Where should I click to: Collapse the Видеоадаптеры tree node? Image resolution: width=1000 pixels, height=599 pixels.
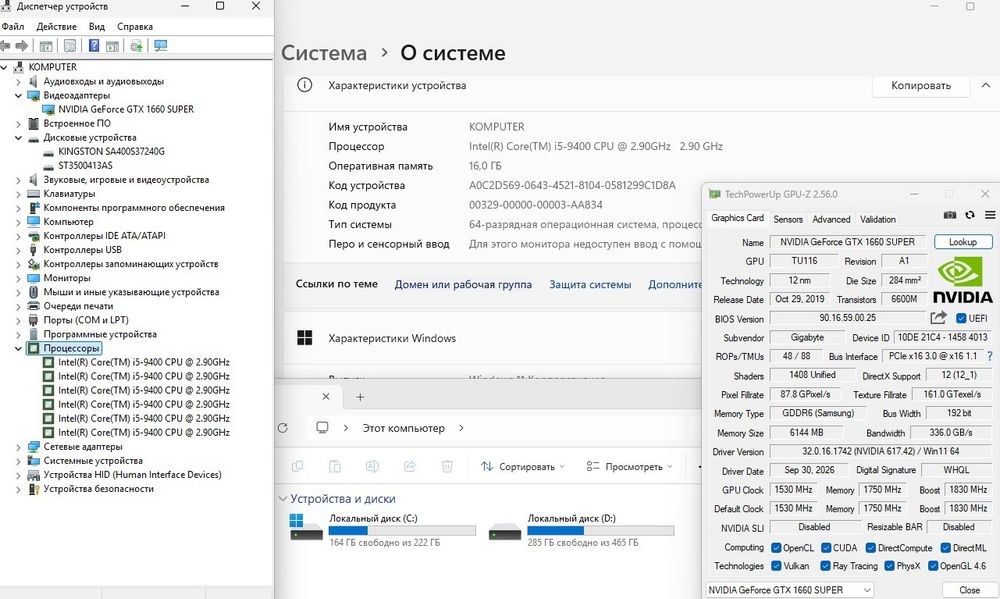click(x=18, y=96)
